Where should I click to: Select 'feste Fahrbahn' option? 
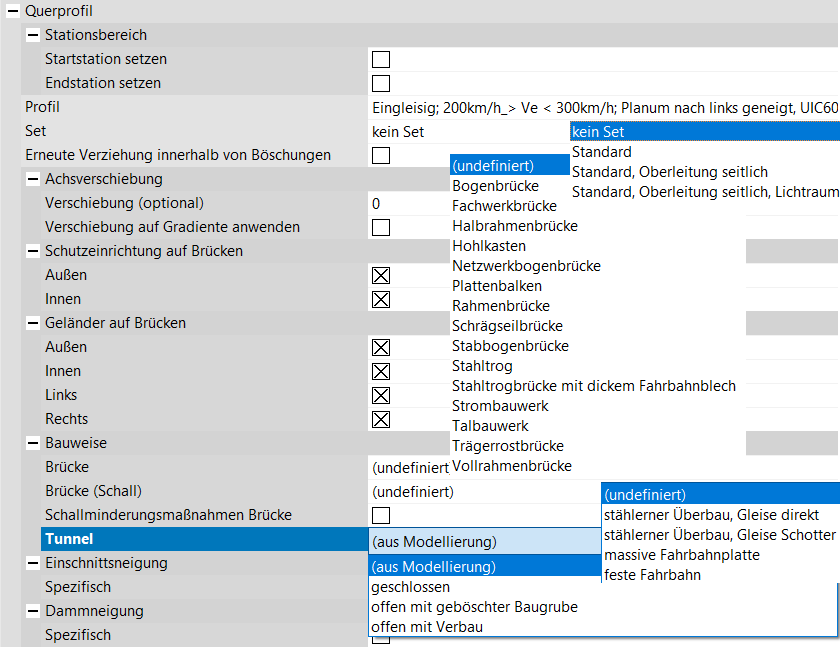click(x=652, y=575)
